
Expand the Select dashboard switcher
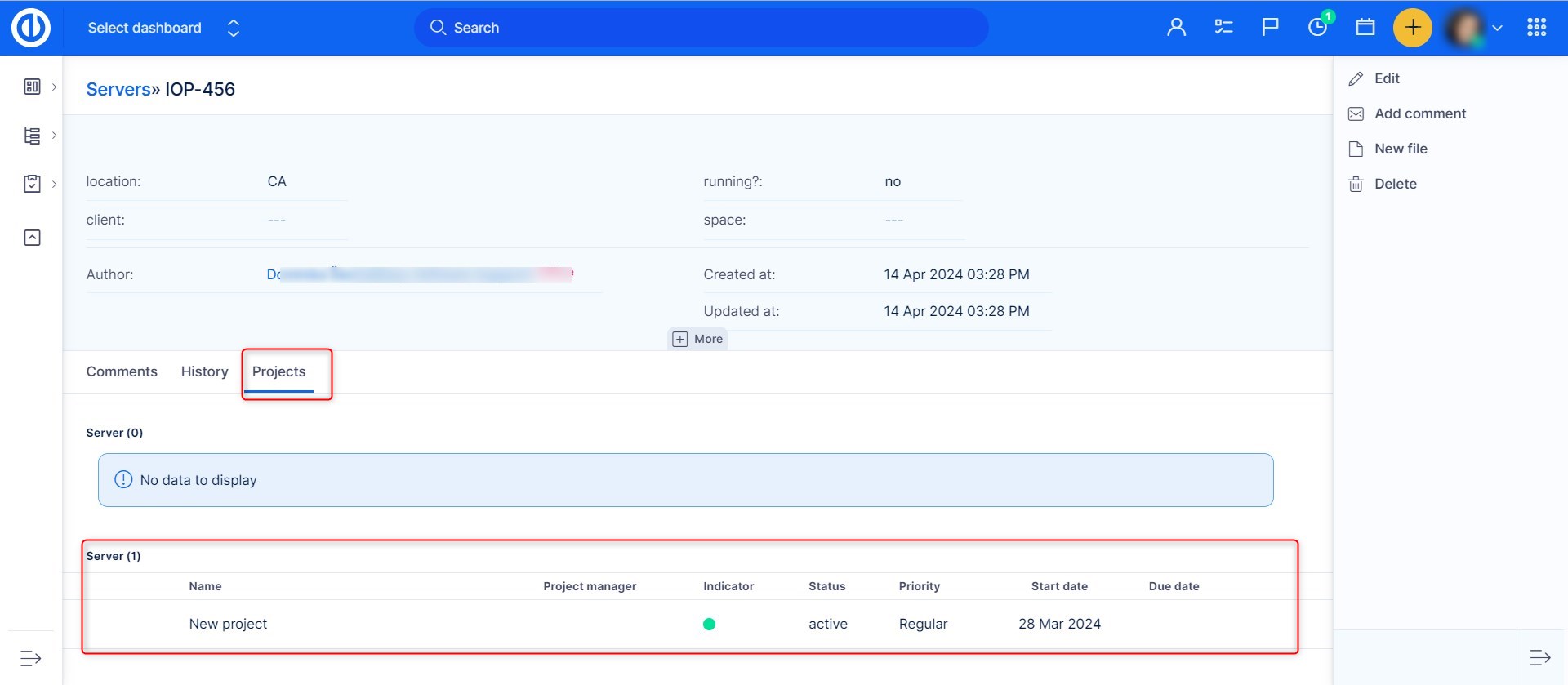click(163, 28)
